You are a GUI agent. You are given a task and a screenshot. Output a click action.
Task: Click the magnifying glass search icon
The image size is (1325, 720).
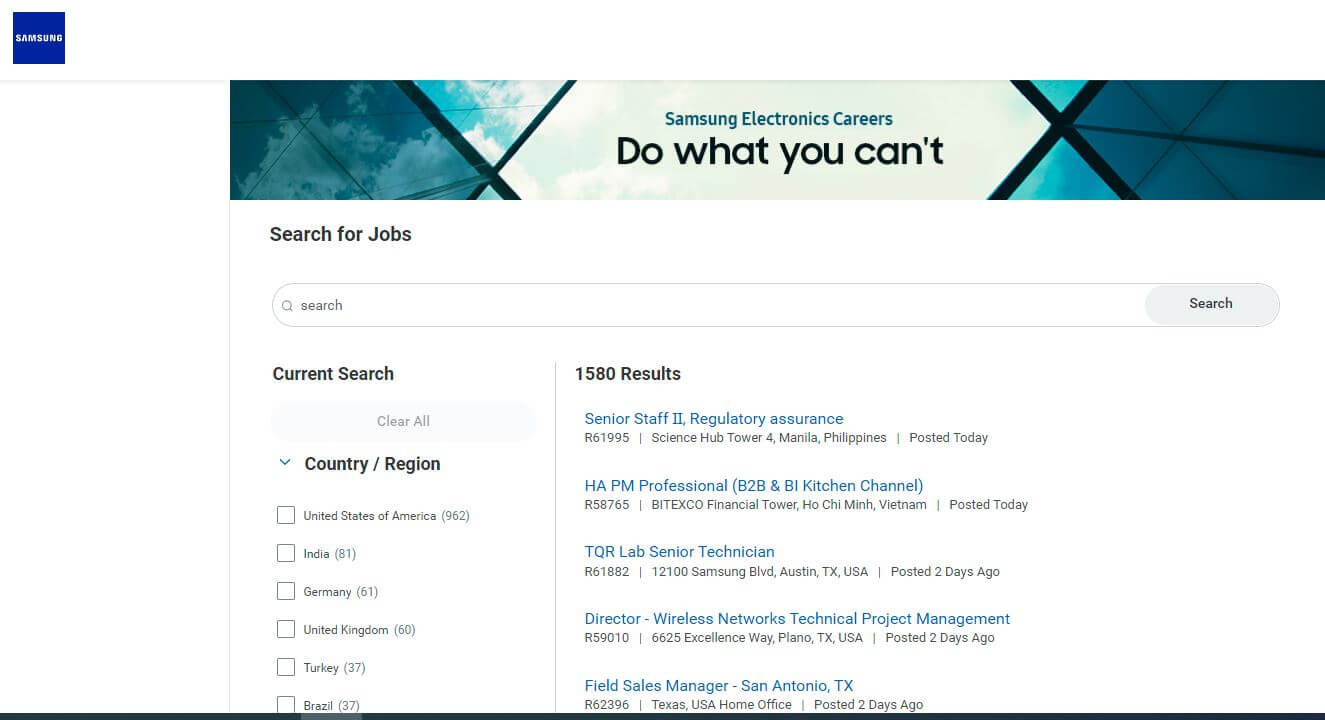pyautogui.click(x=287, y=304)
